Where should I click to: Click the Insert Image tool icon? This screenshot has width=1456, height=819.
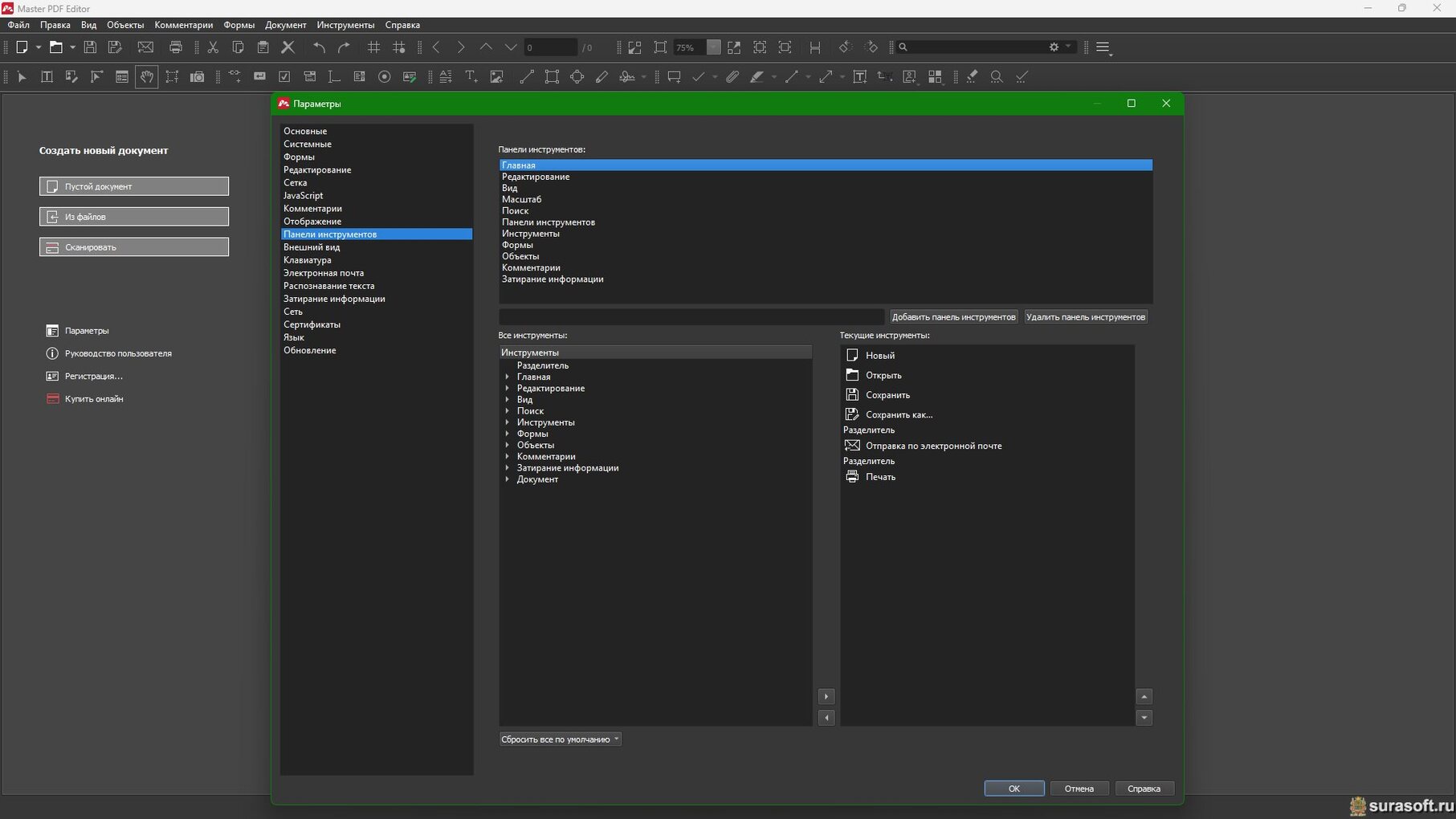(x=496, y=77)
